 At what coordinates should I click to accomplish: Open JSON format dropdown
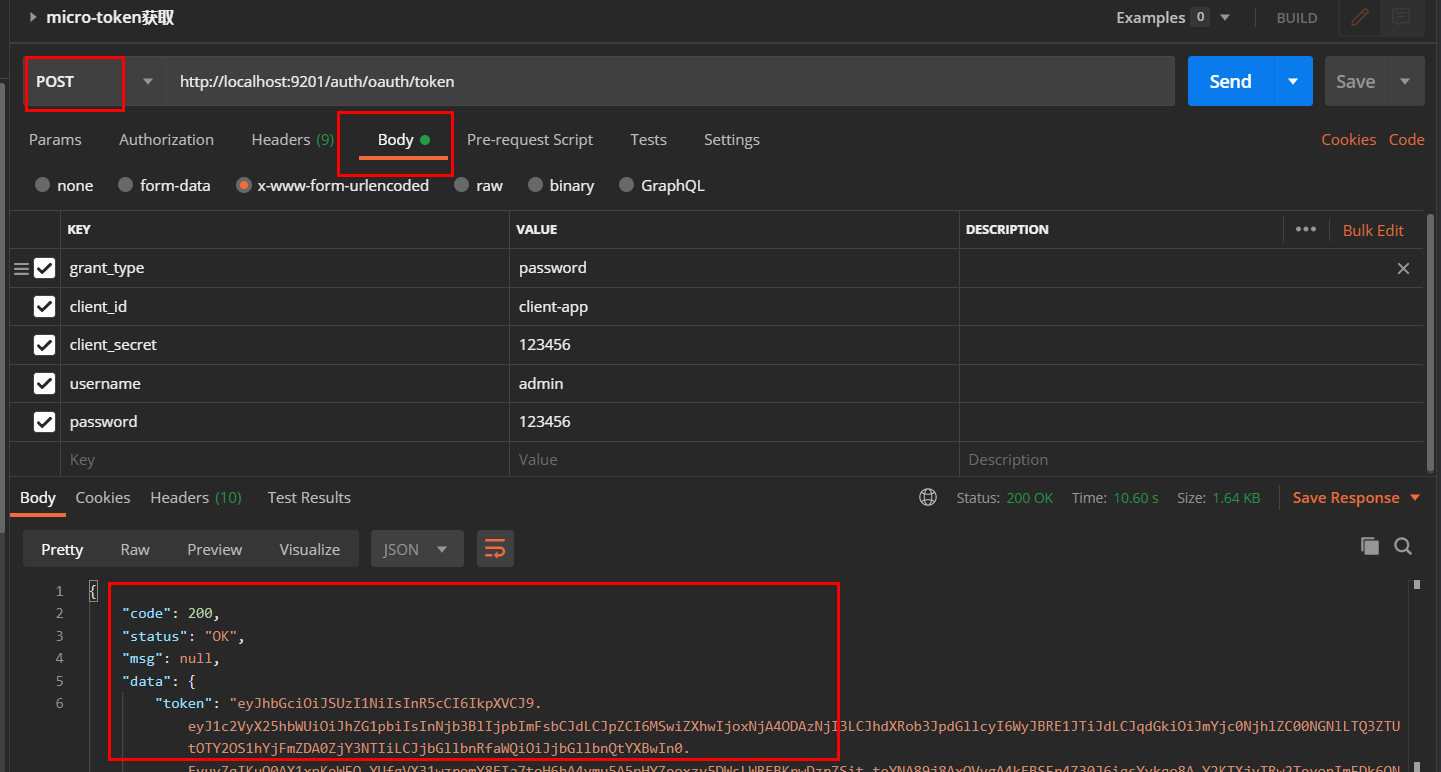coord(417,549)
